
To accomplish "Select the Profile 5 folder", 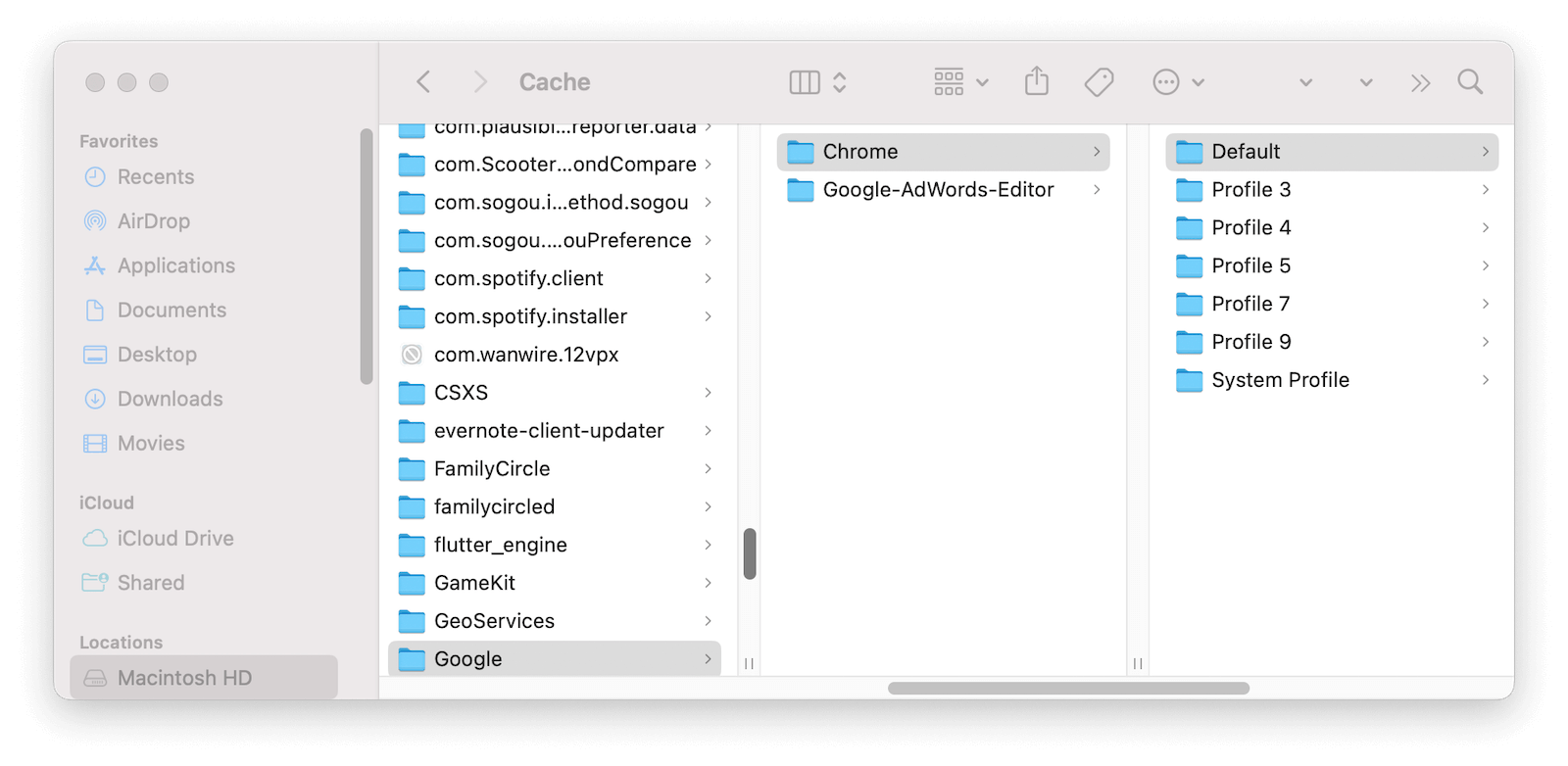I will 1332,266.
